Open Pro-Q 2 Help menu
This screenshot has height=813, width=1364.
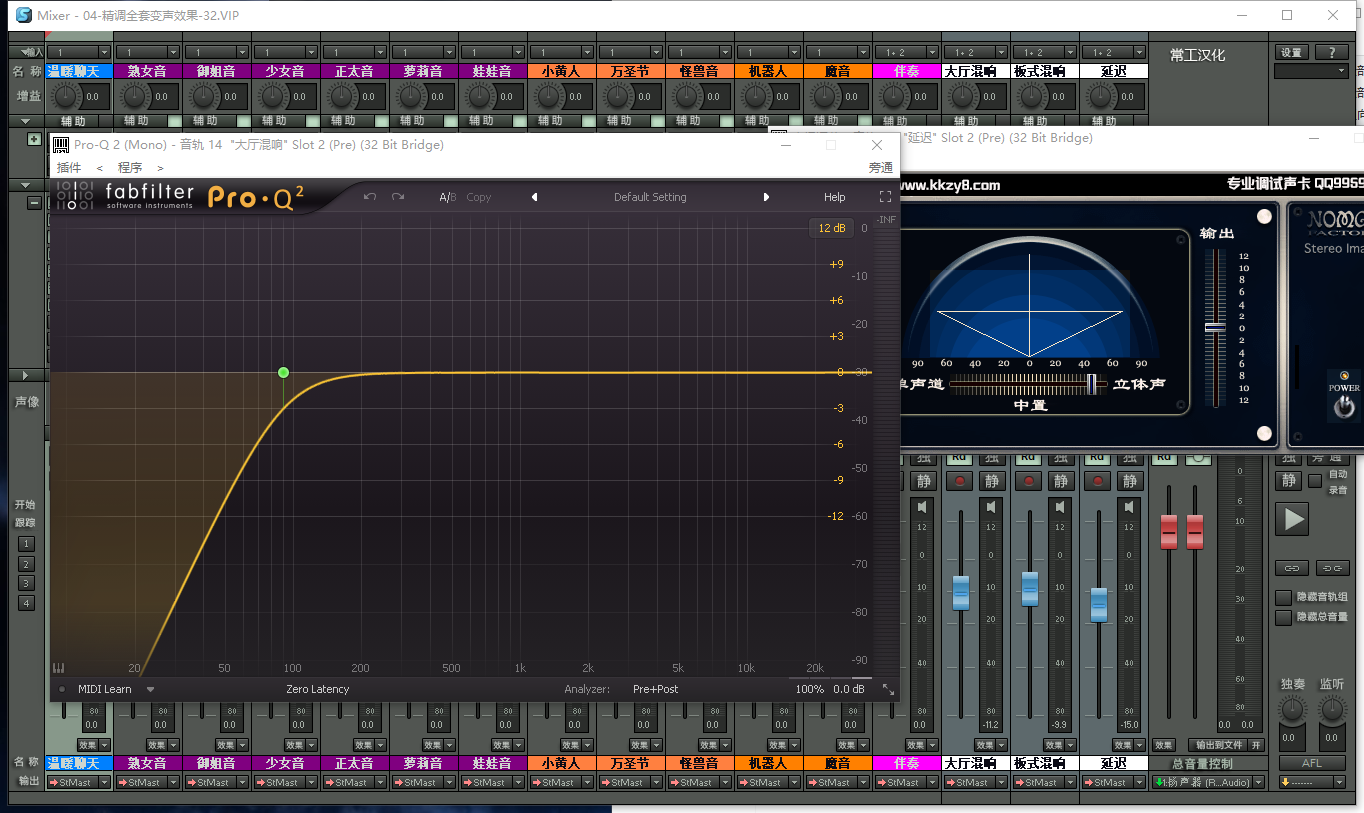click(x=834, y=197)
